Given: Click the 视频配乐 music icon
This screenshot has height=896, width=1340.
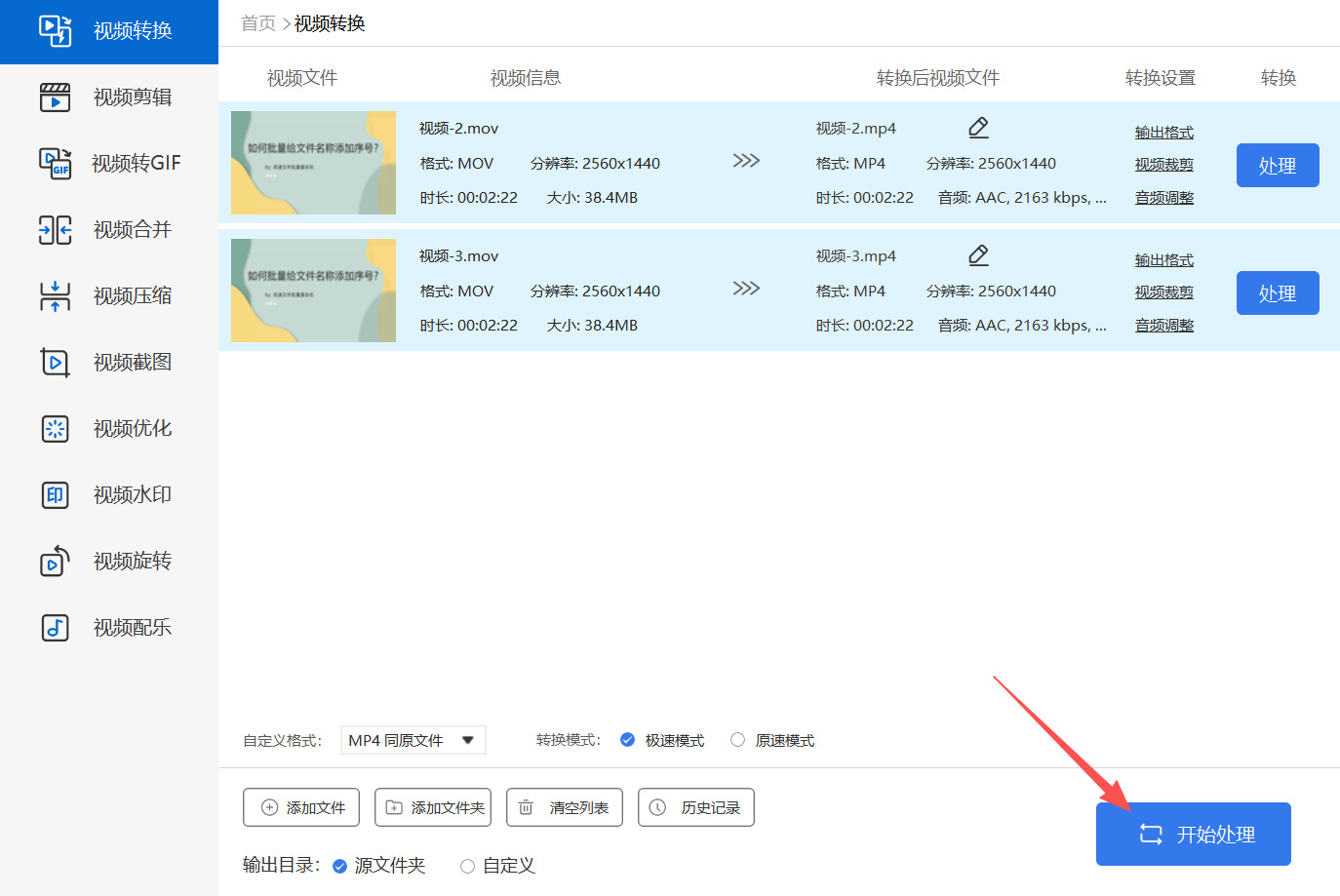Looking at the screenshot, I should [x=55, y=627].
